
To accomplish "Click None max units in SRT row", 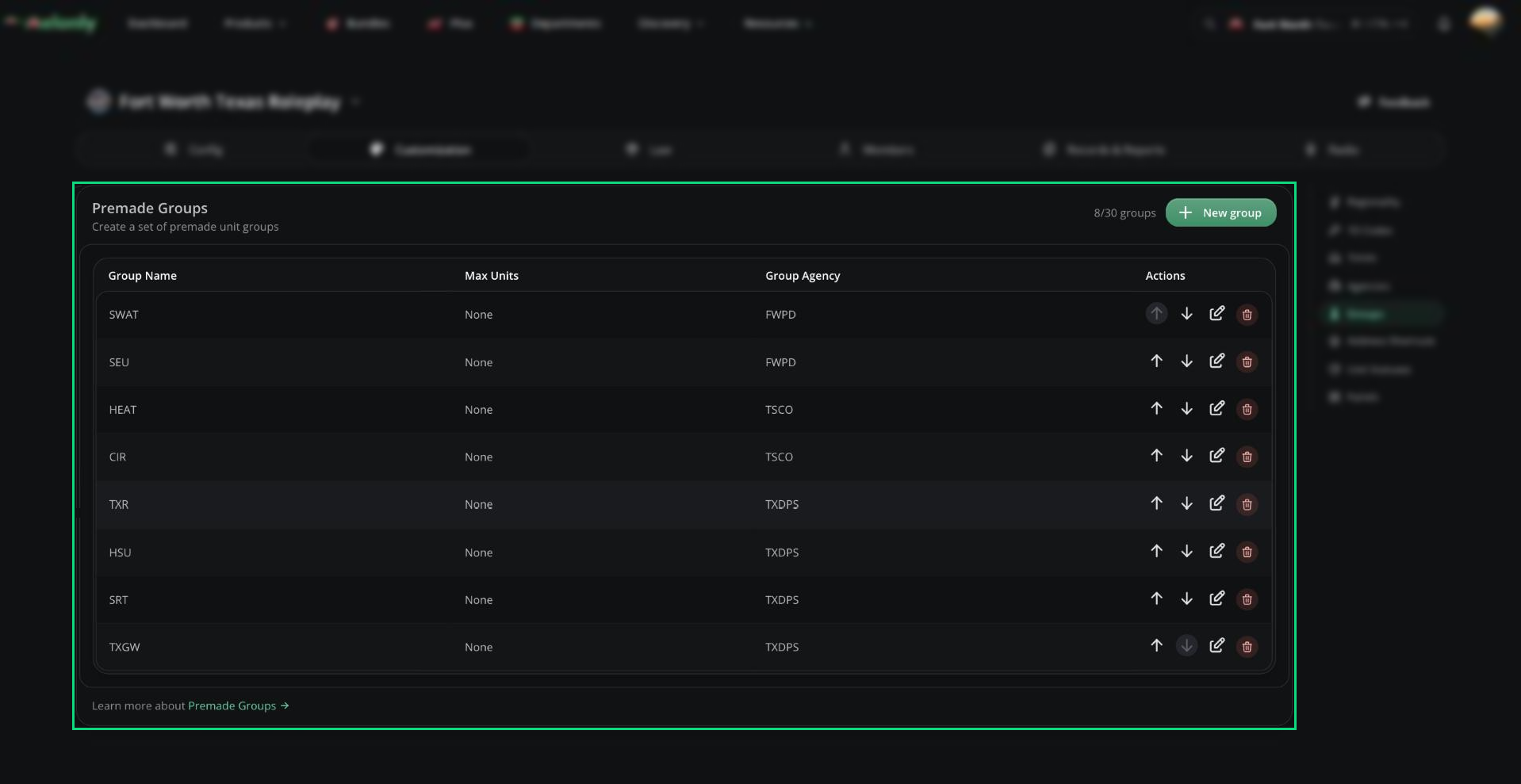I will 478,600.
